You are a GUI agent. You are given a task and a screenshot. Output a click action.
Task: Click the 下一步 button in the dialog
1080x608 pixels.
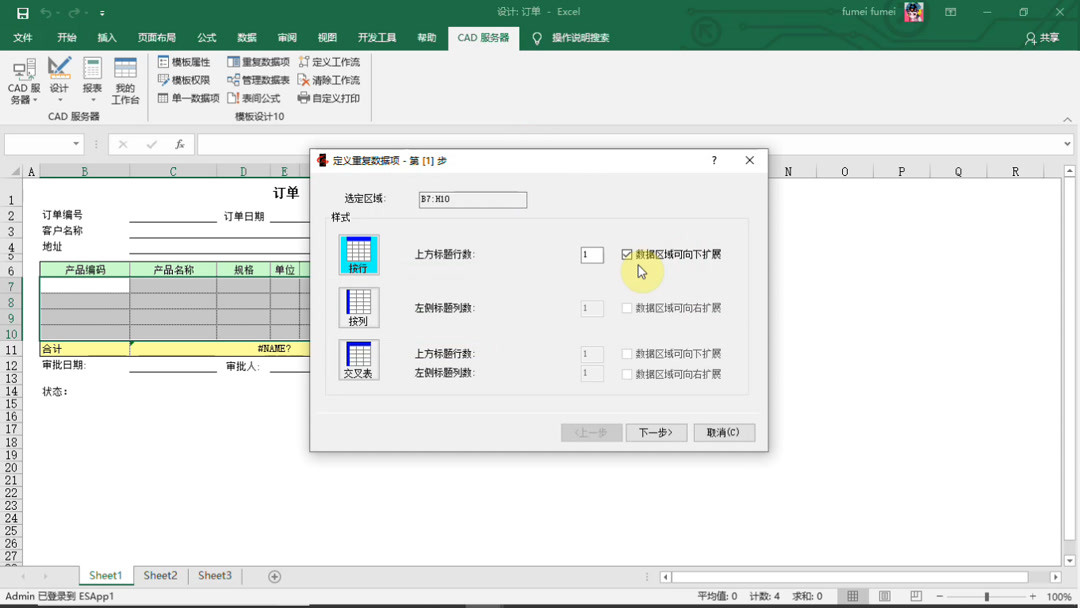656,432
